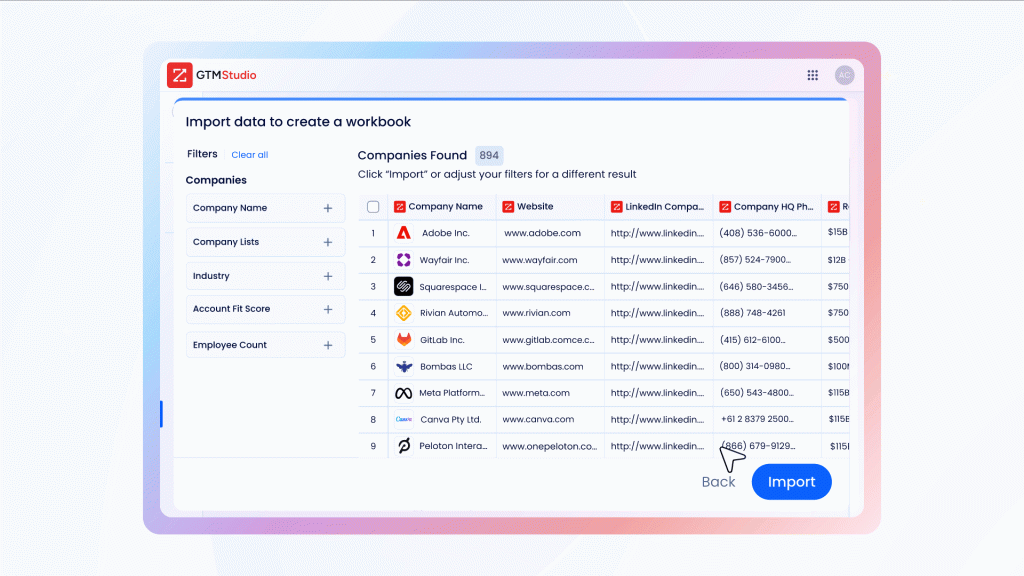Click the Wayfair logo icon
This screenshot has width=1024, height=576.
point(403,260)
